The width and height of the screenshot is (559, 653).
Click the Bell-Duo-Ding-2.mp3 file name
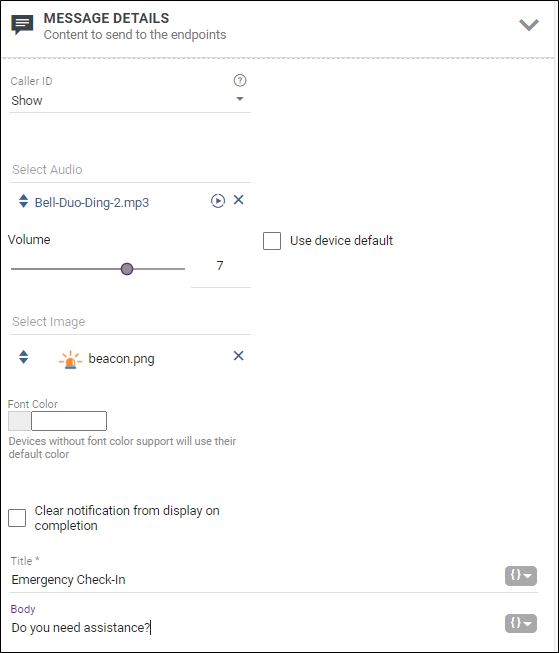92,202
